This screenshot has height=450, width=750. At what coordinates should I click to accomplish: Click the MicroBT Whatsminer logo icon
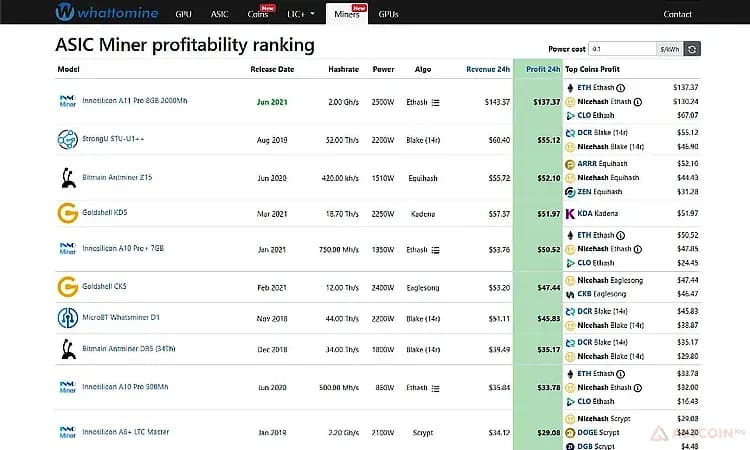pyautogui.click(x=67, y=318)
